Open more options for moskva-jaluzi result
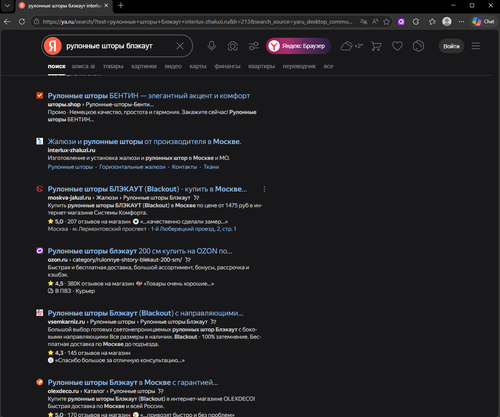The image size is (500, 417). tap(264, 189)
